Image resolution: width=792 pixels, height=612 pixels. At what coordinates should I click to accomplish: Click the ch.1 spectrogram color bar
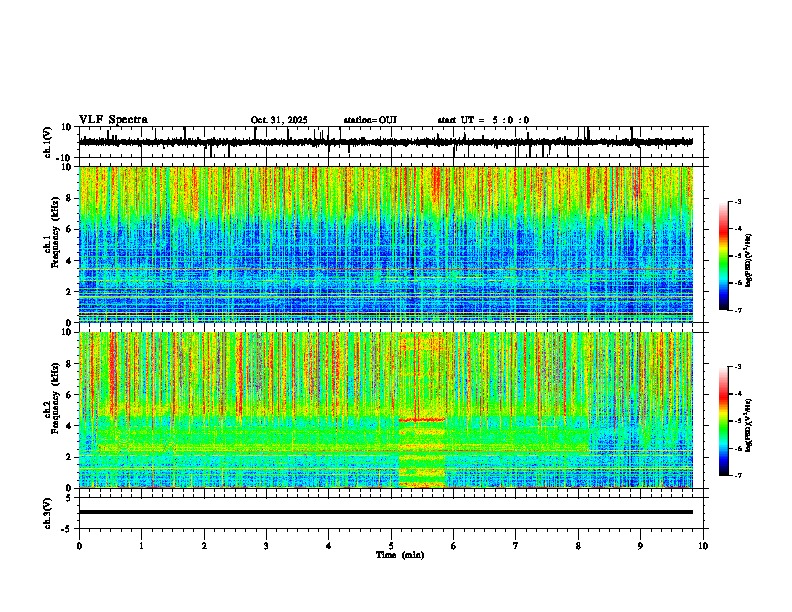723,256
